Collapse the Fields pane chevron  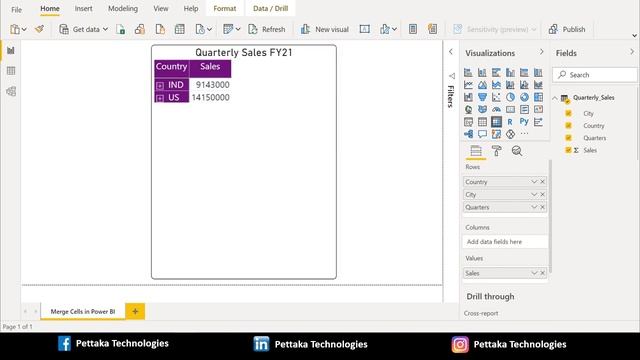point(632,52)
